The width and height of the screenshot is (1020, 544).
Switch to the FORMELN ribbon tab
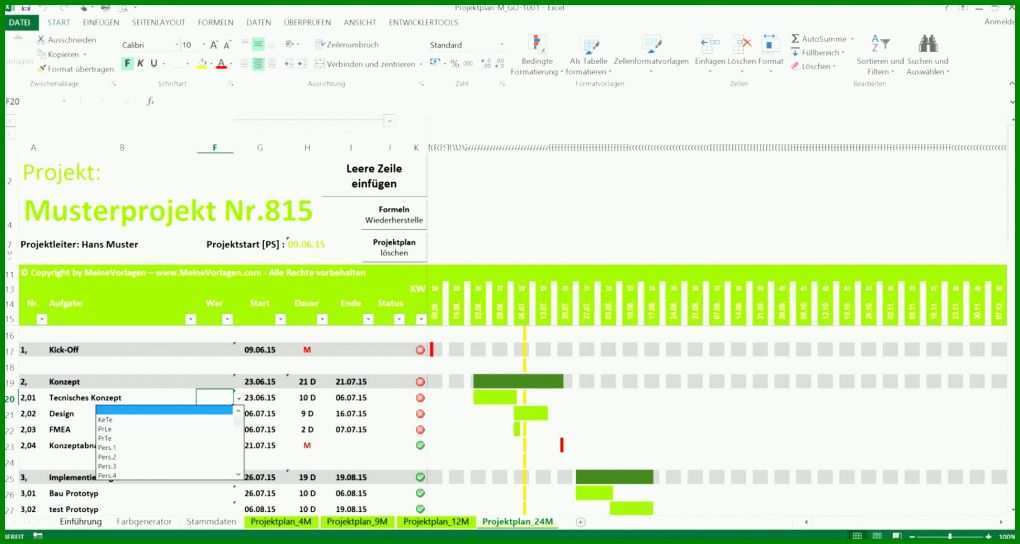(215, 22)
